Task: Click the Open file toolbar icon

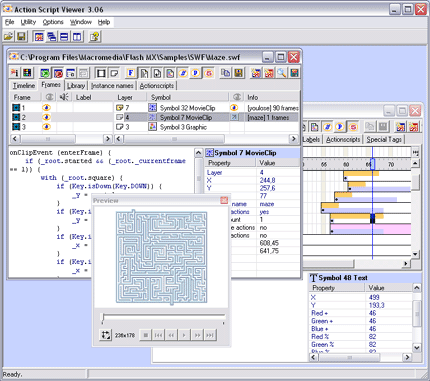Action: (8, 36)
